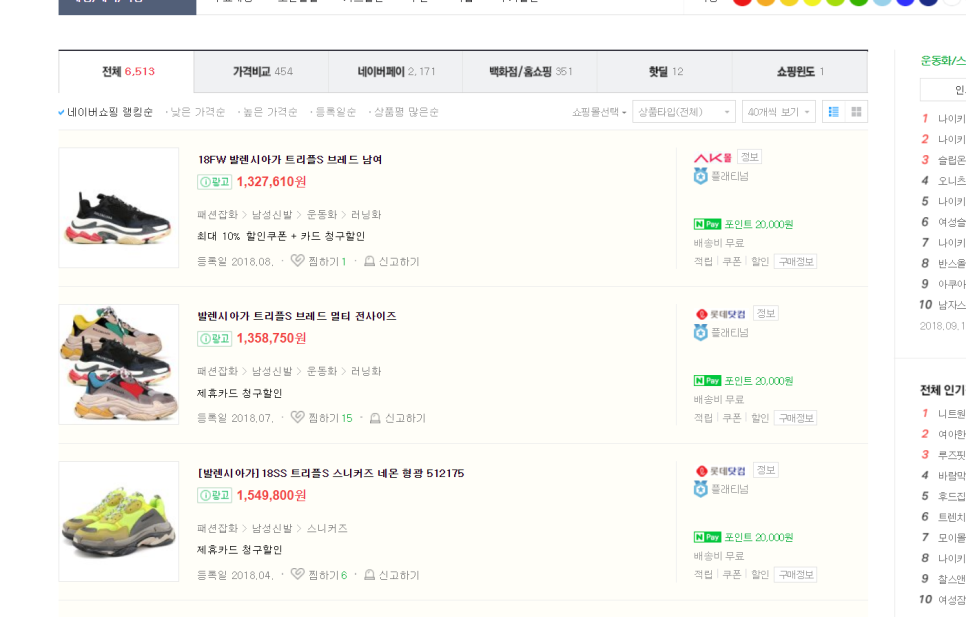Click 구매정보 button on first product
This screenshot has width=966, height=617.
coord(796,262)
